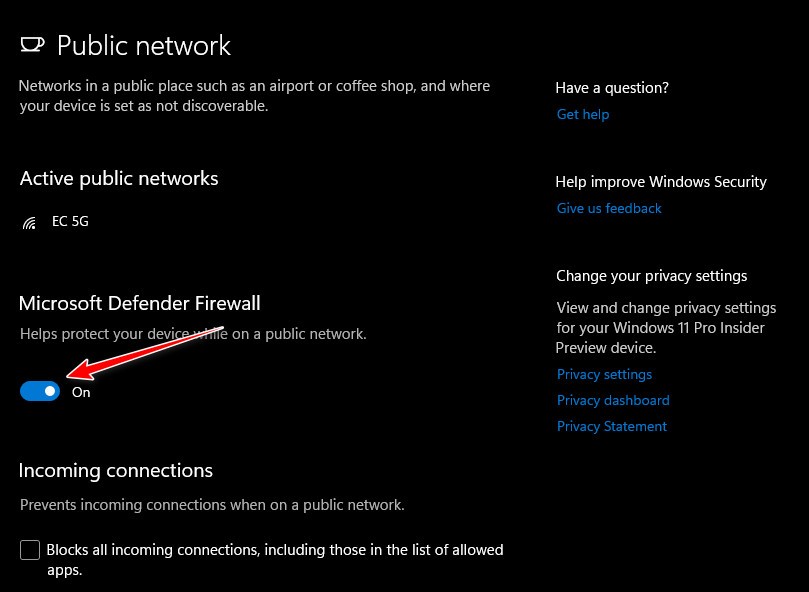This screenshot has width=809, height=592.
Task: Click the Microsoft Defender Firewall heading
Action: point(139,303)
